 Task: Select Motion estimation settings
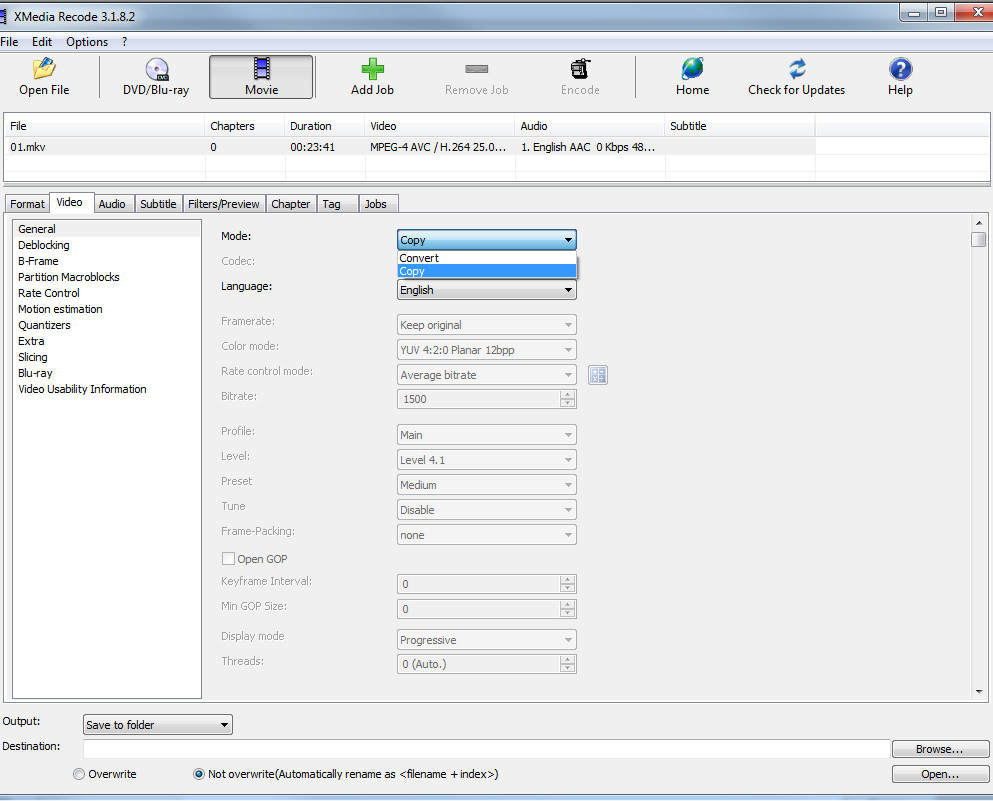pos(60,309)
